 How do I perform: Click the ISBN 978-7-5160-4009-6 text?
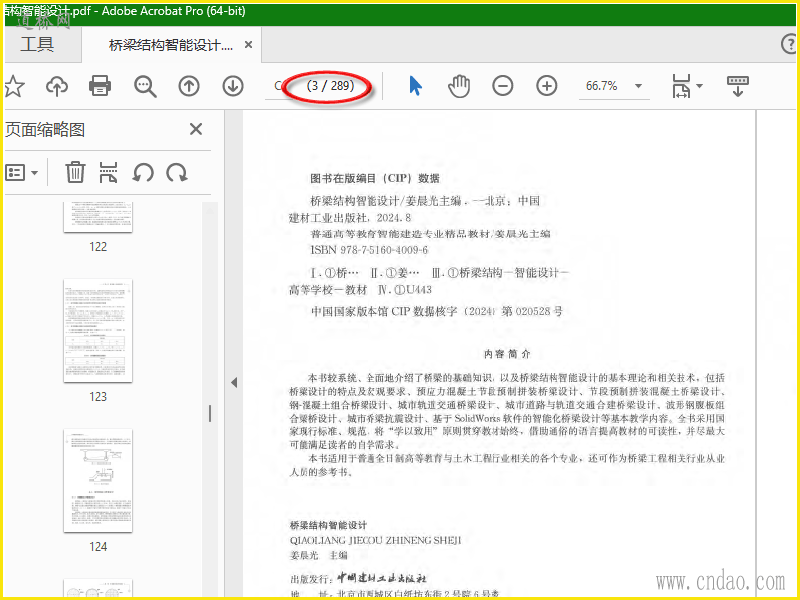[x=369, y=250]
